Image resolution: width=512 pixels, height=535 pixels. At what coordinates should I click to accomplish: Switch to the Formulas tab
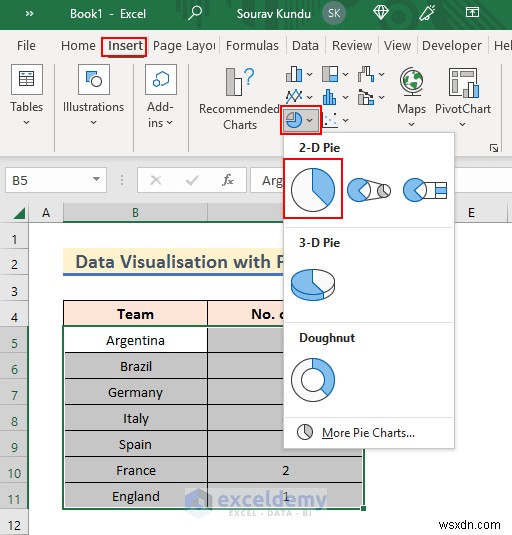(x=252, y=46)
